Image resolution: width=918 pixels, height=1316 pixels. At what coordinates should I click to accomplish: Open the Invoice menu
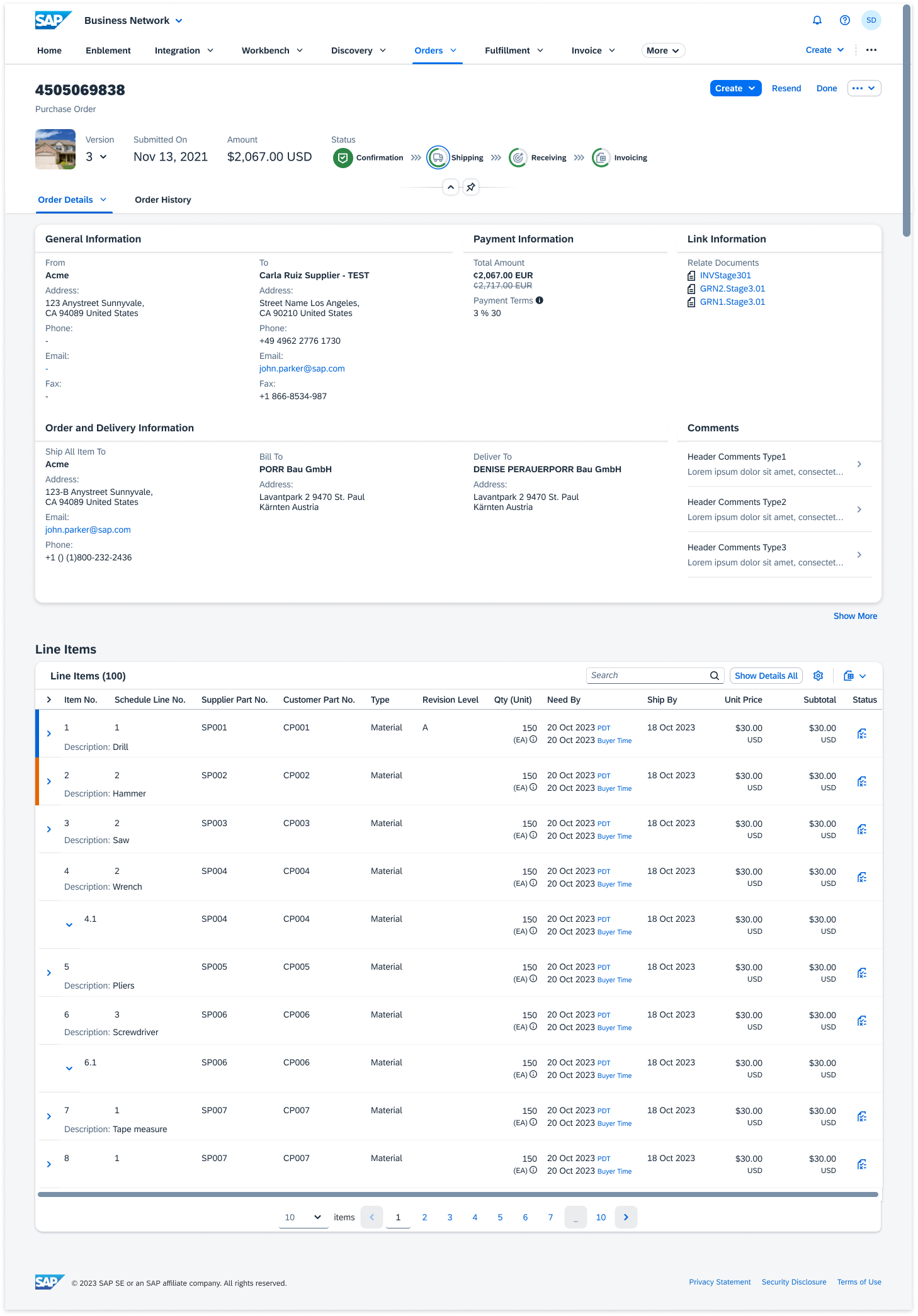click(593, 50)
